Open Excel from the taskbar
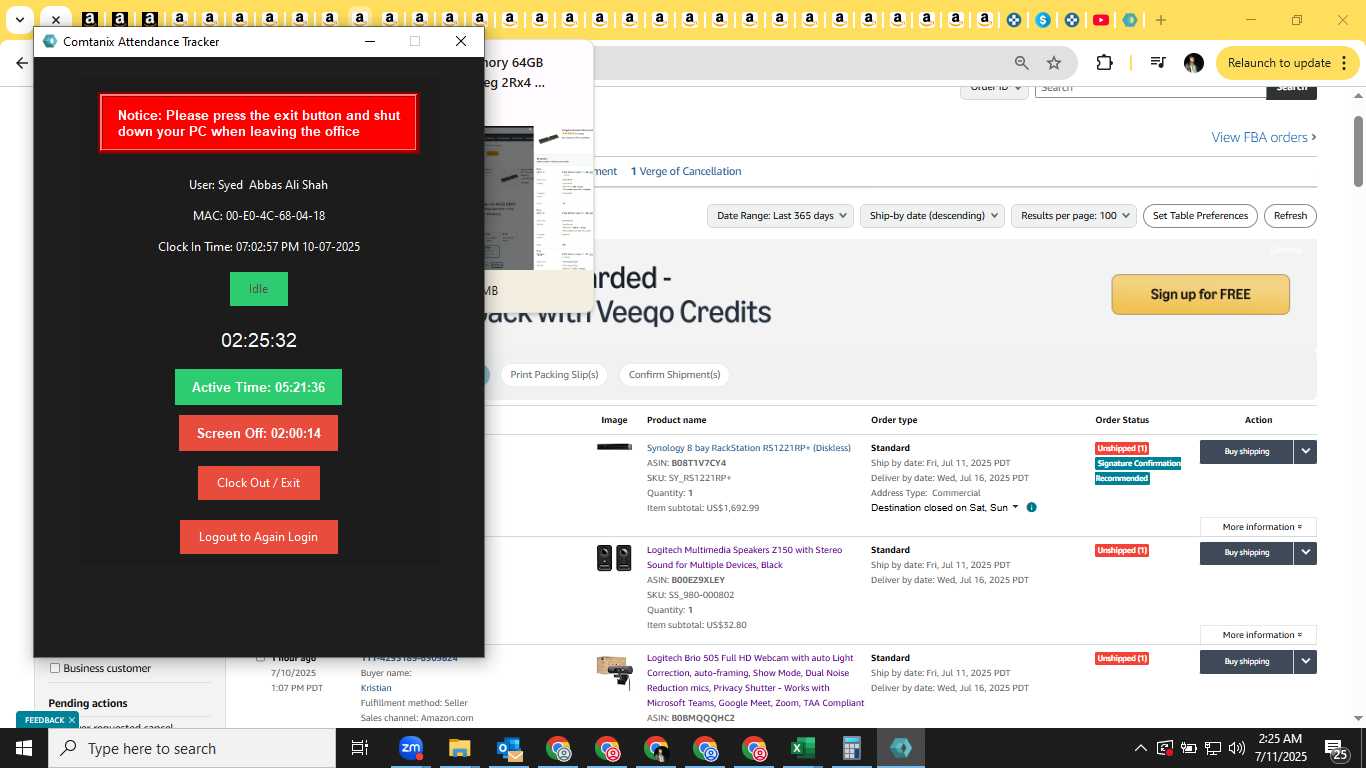Image resolution: width=1366 pixels, height=768 pixels. pyautogui.click(x=803, y=748)
